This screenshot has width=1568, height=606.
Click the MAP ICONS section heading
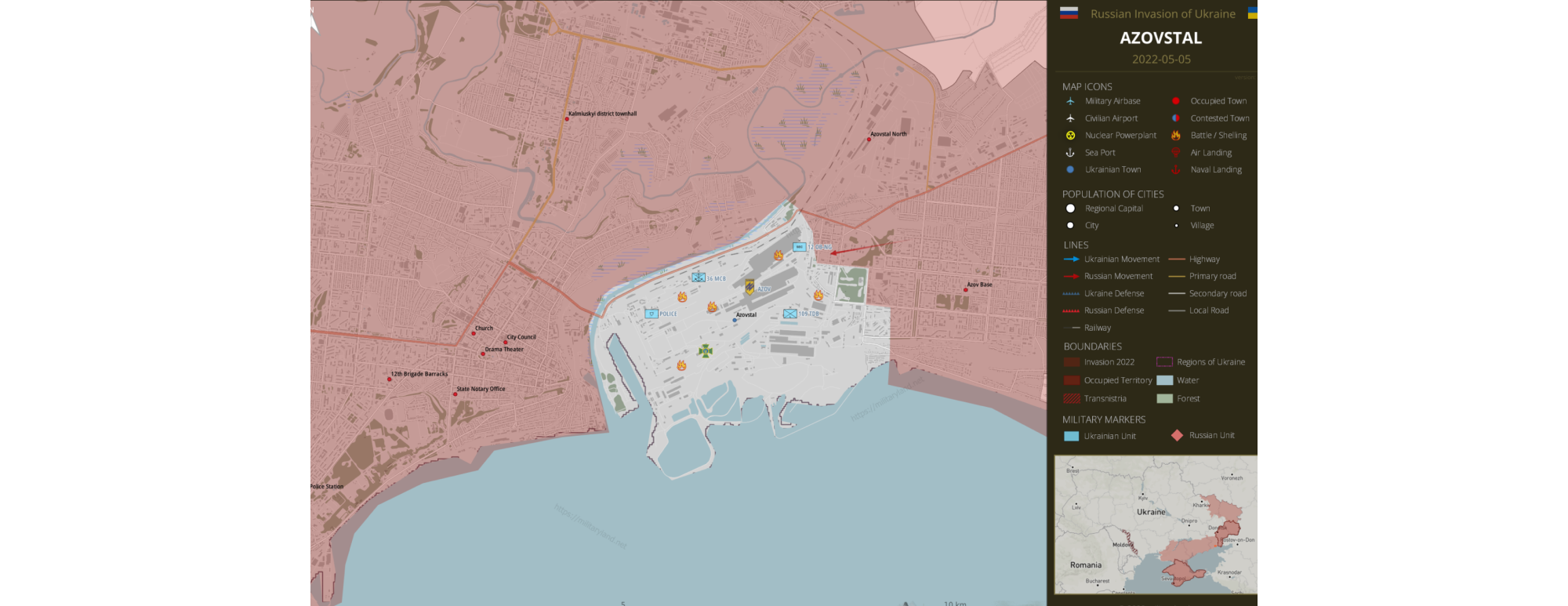tap(1087, 86)
